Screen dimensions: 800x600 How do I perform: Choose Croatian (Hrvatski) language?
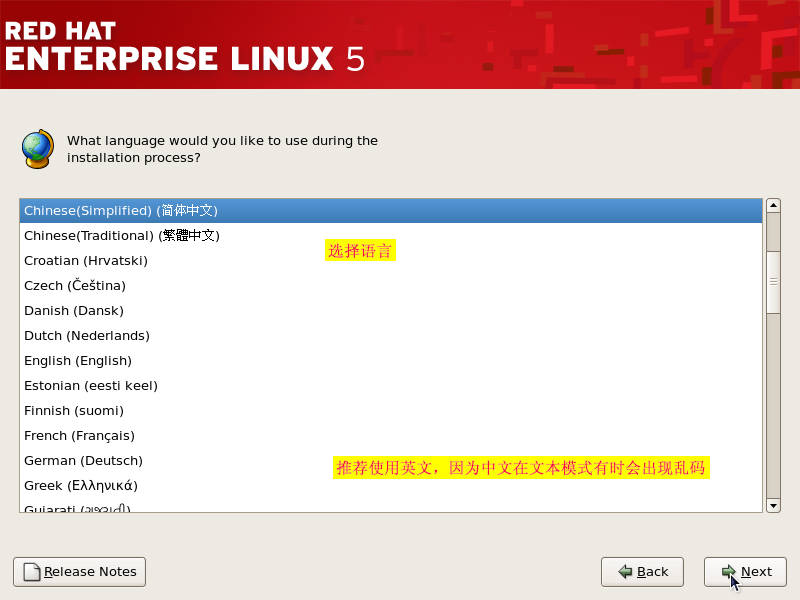(x=391, y=261)
